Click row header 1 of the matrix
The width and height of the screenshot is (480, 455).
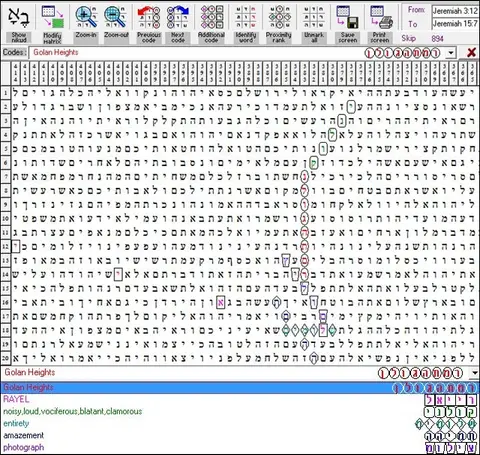[x=6, y=93]
